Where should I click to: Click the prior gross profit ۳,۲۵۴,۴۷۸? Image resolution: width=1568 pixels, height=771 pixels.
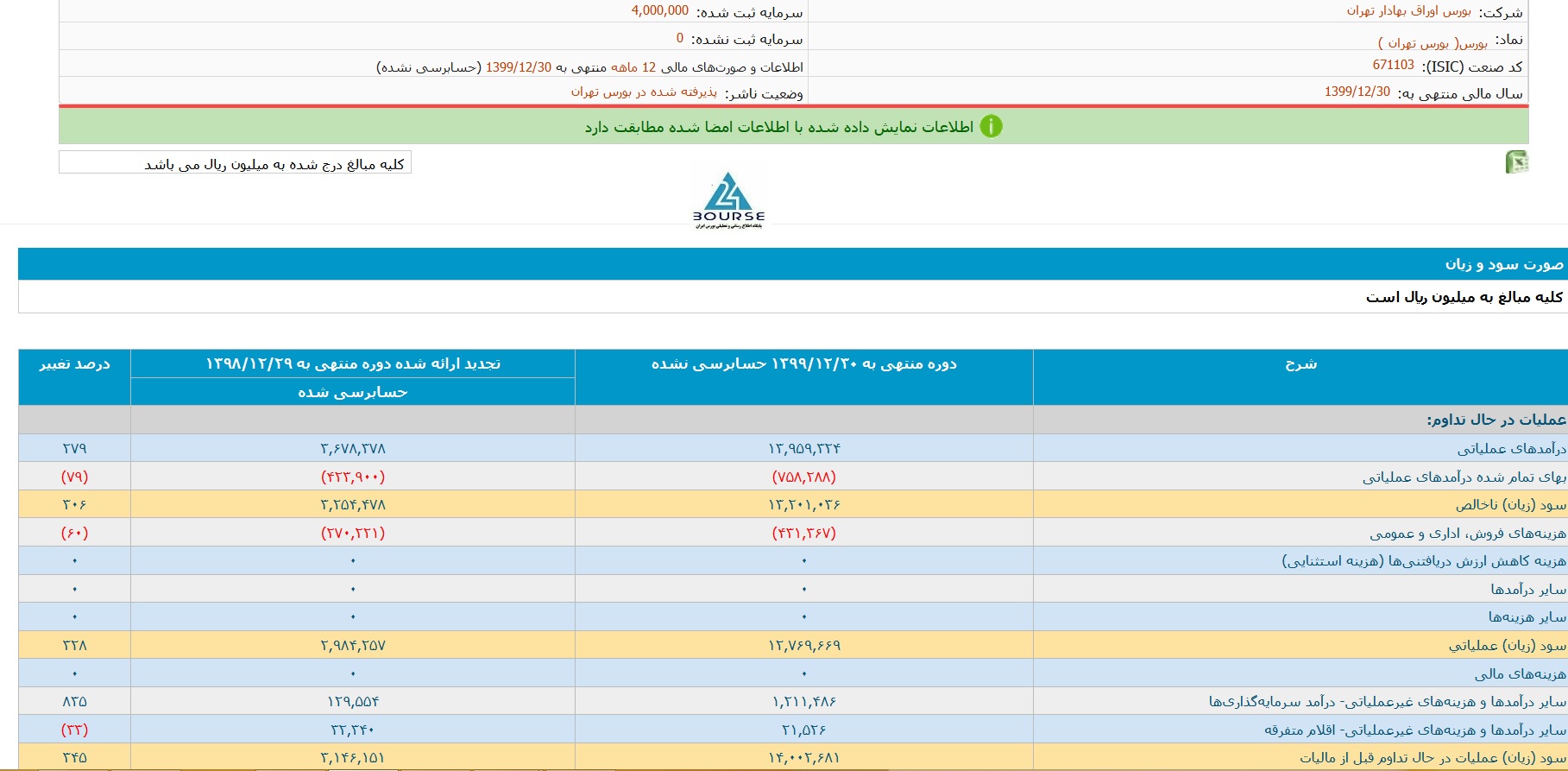click(353, 504)
